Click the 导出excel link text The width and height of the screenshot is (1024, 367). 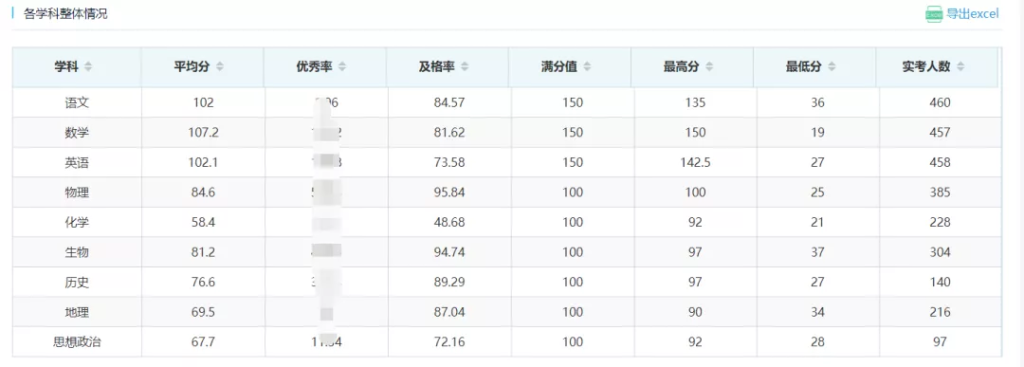(x=973, y=14)
